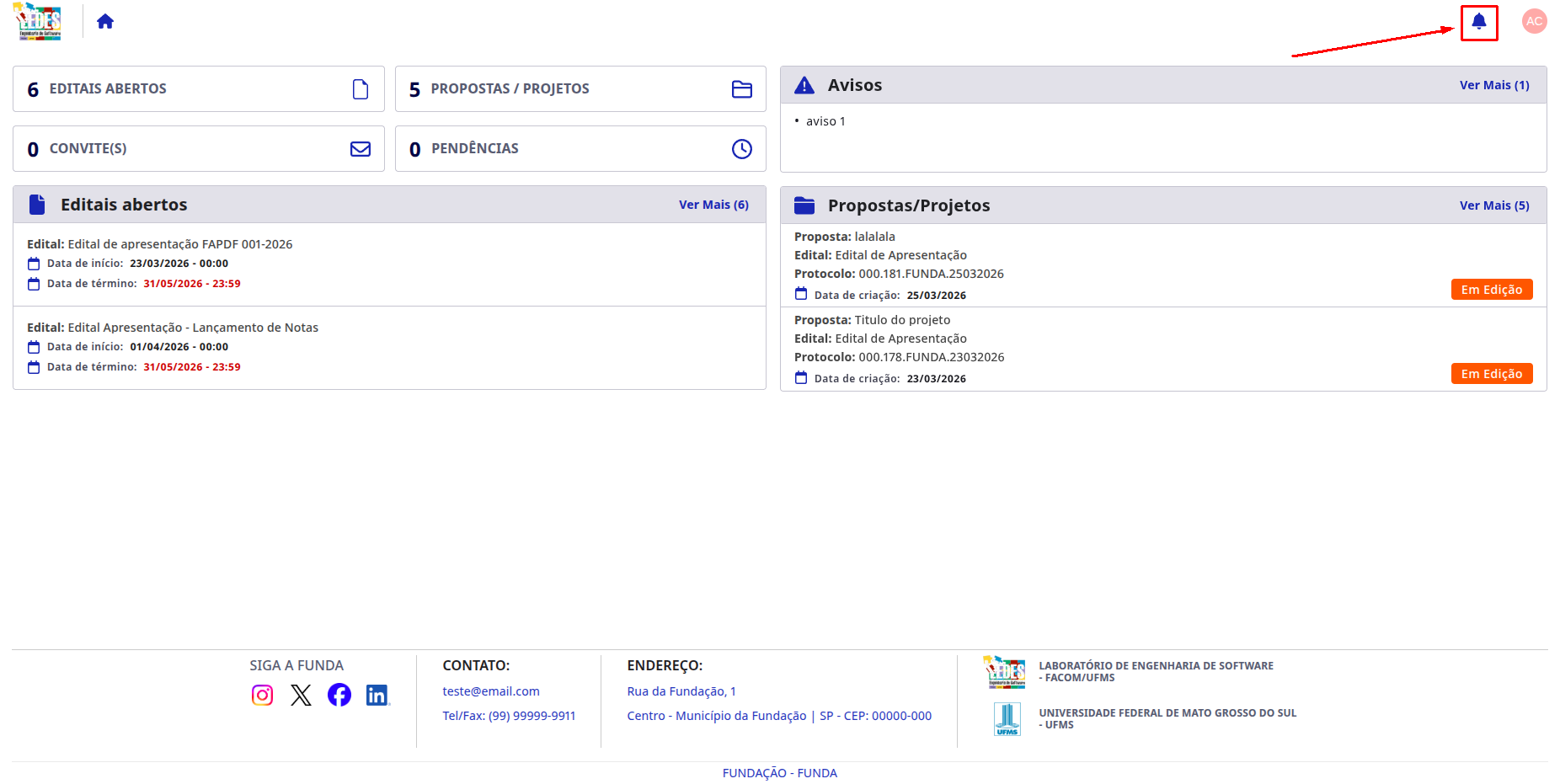Click the UFMS logo in the footer
Viewport: 1560px width, 784px height.
tap(1007, 719)
